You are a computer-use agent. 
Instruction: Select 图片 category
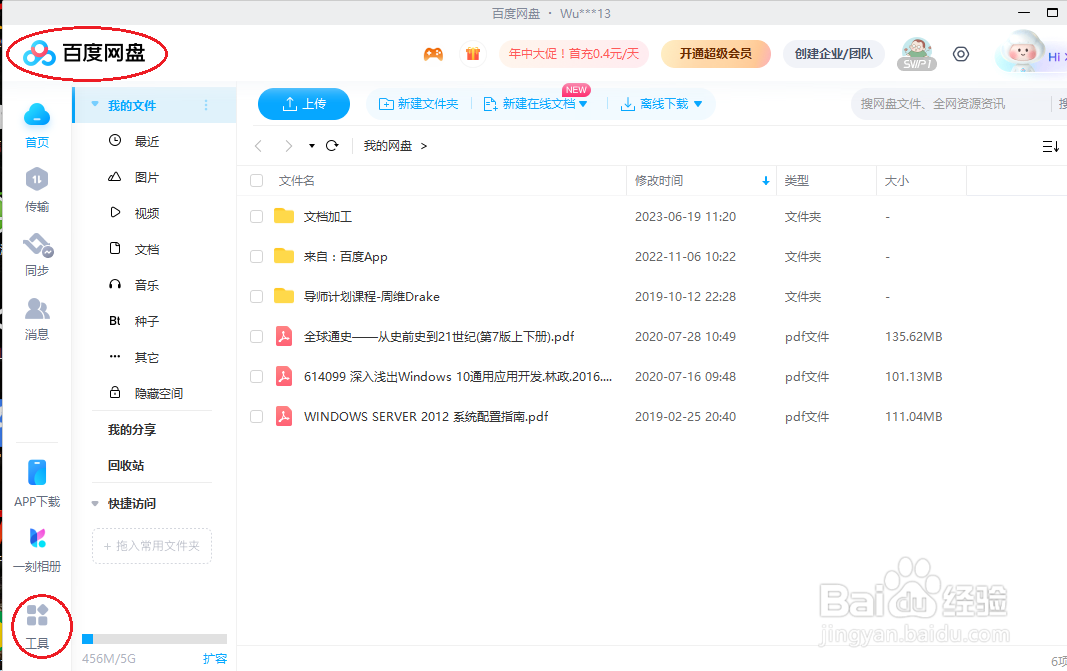click(x=147, y=177)
